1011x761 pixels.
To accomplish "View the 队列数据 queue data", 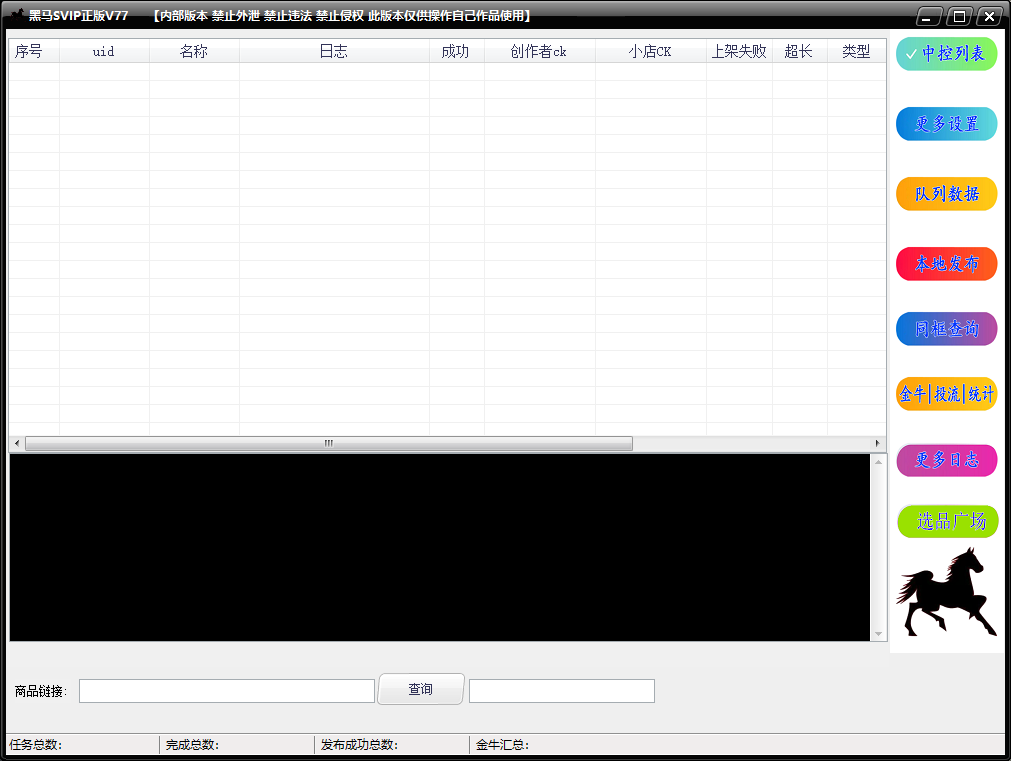I will pyautogui.click(x=946, y=193).
